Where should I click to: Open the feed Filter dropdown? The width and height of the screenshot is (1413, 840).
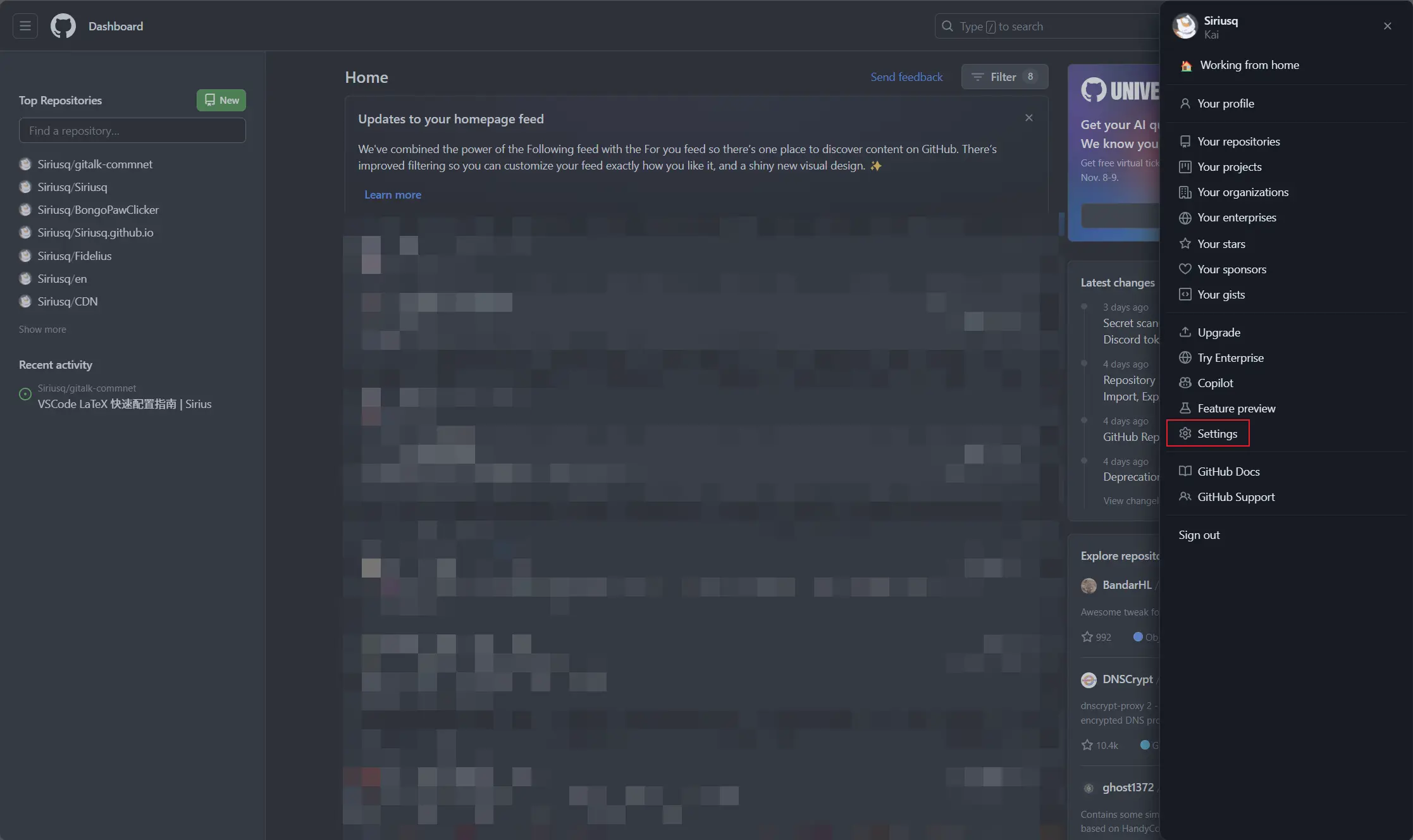point(1004,77)
